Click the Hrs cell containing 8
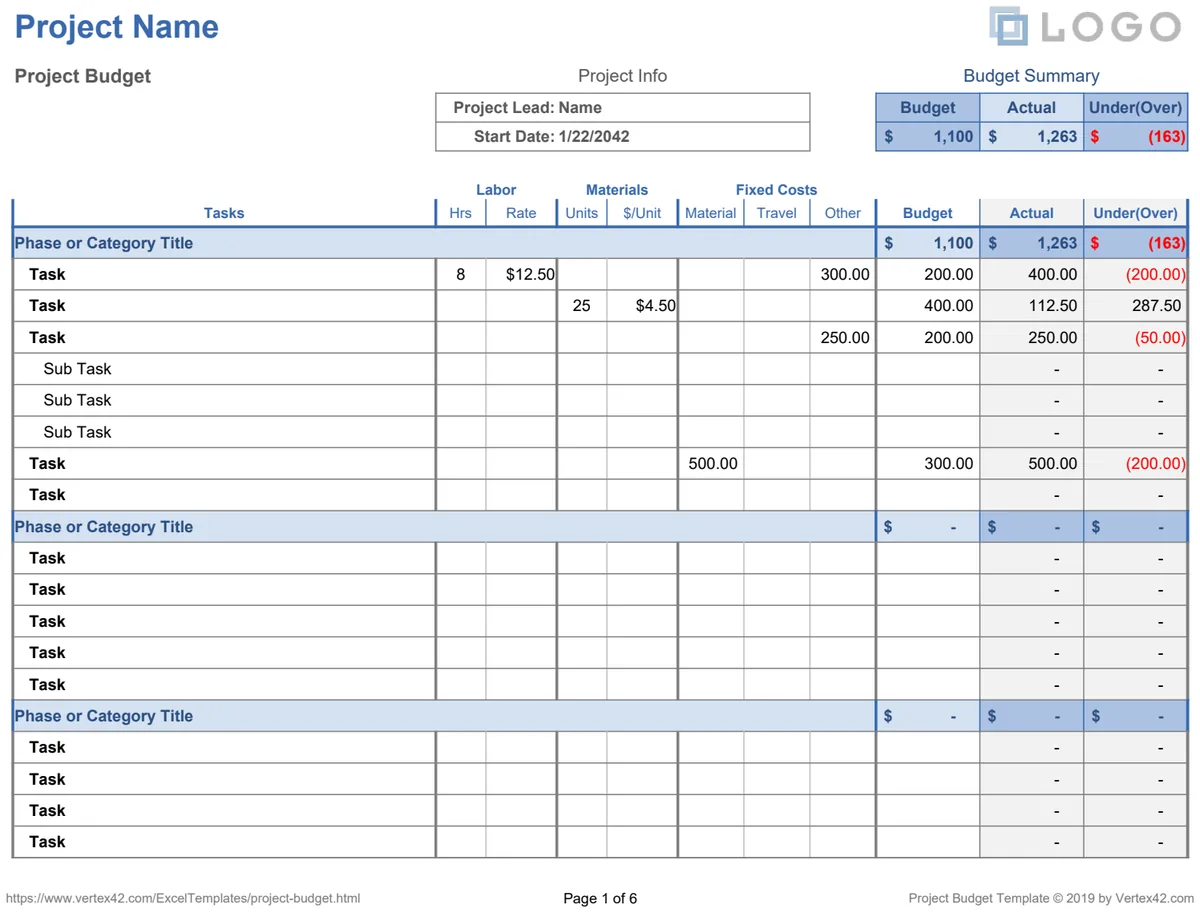This screenshot has width=1200, height=913. [x=461, y=274]
